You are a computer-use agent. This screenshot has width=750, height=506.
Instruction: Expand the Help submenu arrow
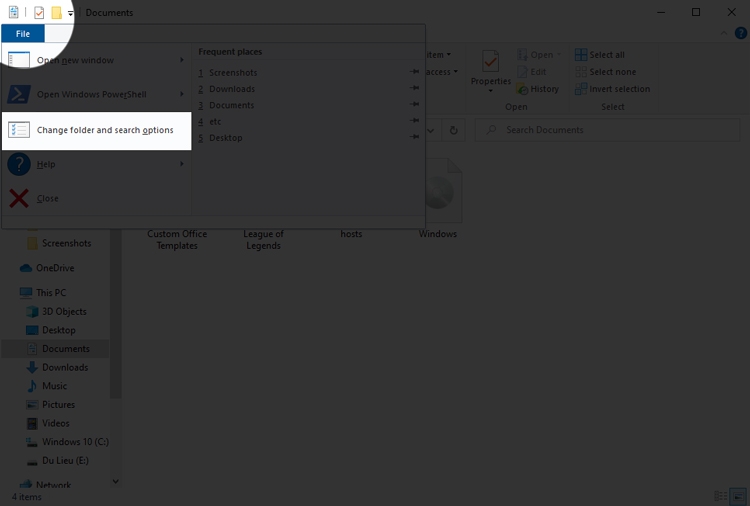(x=182, y=164)
